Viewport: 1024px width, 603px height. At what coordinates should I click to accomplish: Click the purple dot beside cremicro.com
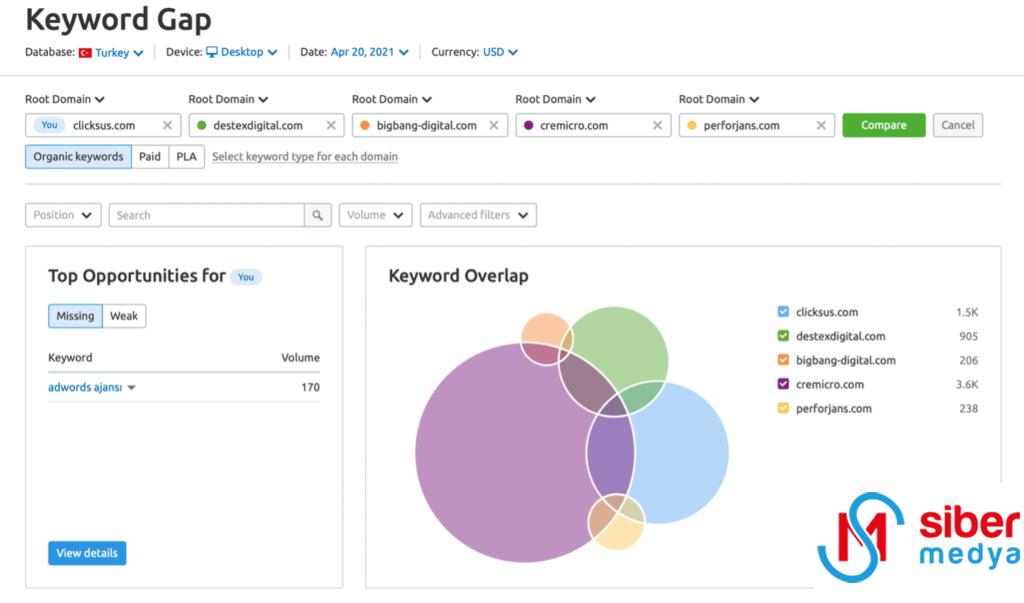(x=528, y=125)
